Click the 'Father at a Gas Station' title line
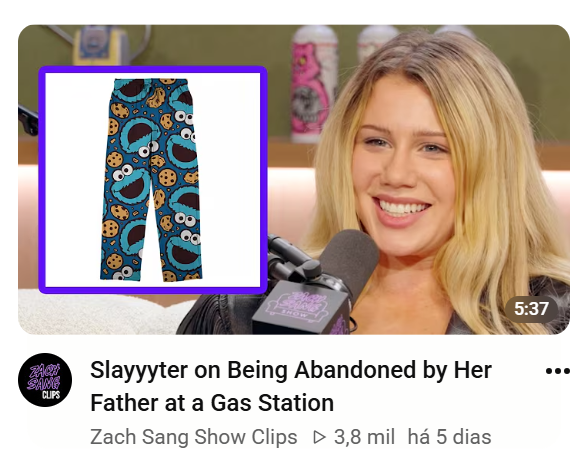 pyautogui.click(x=212, y=403)
